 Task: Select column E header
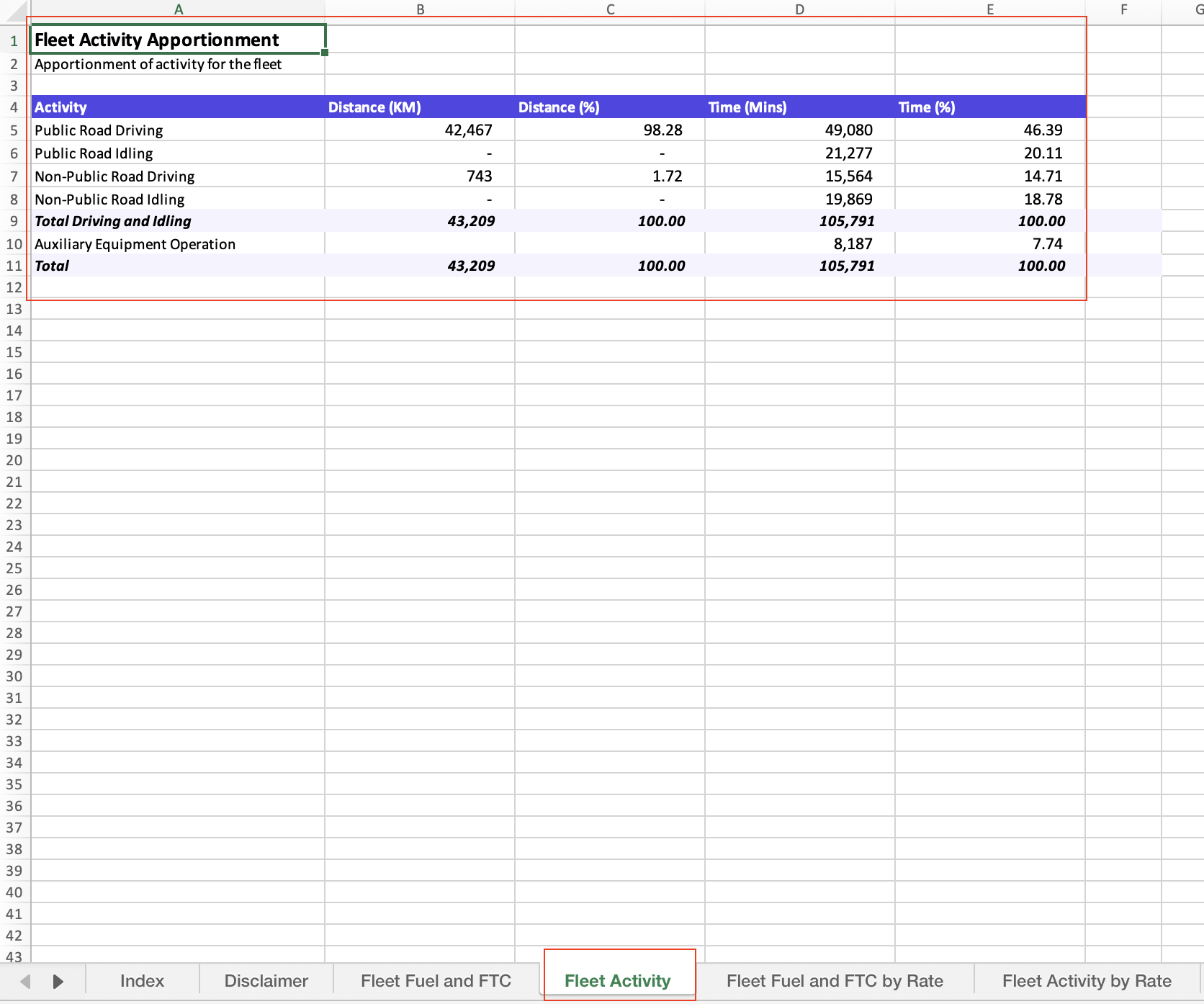tap(990, 9)
